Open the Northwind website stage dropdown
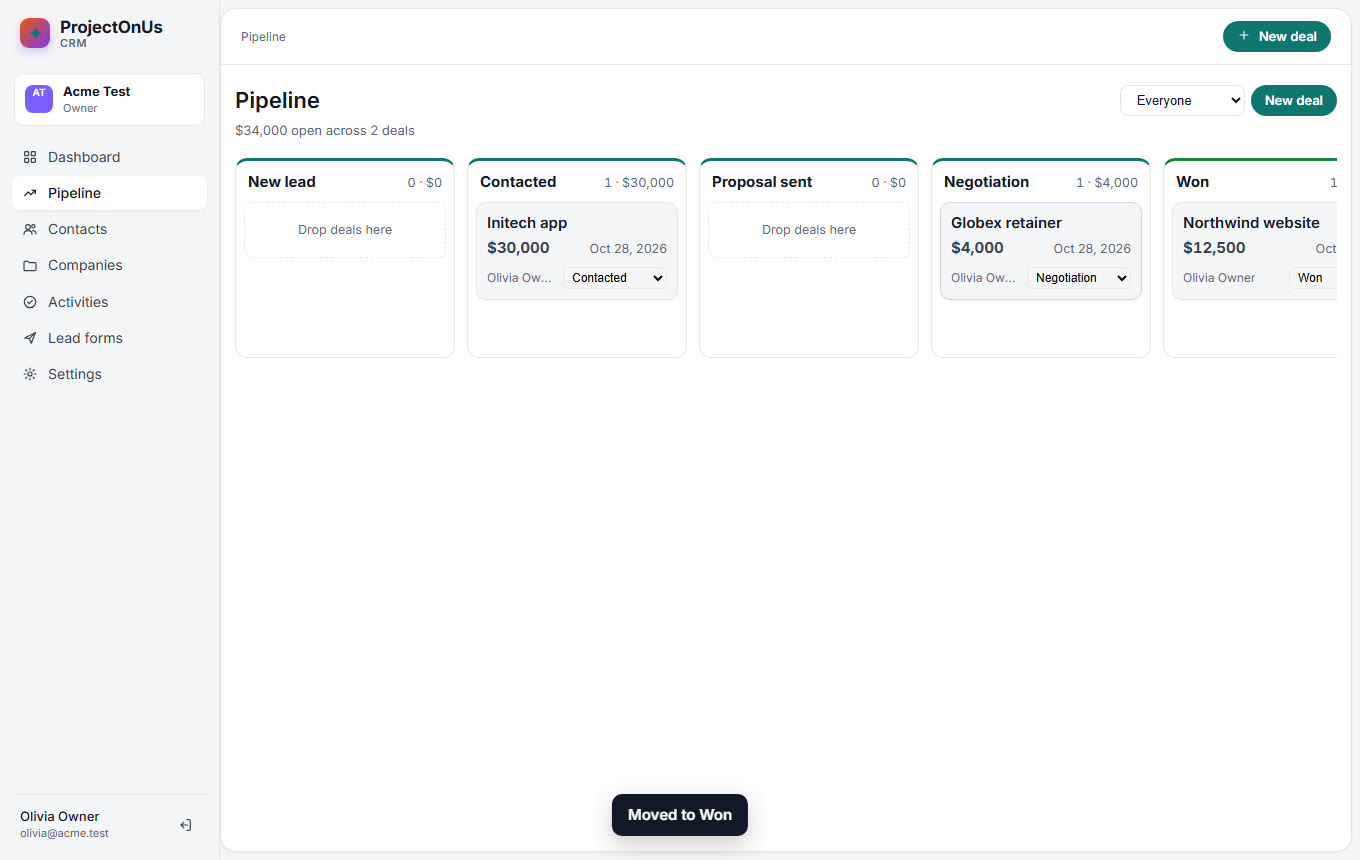This screenshot has width=1360, height=860. [1313, 278]
